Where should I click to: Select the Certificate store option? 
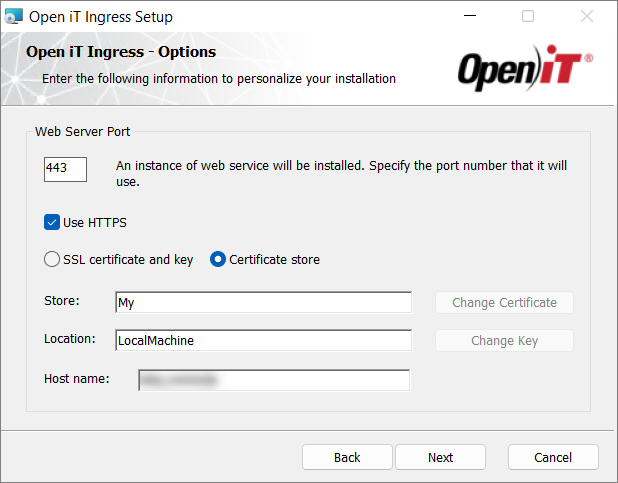point(218,259)
